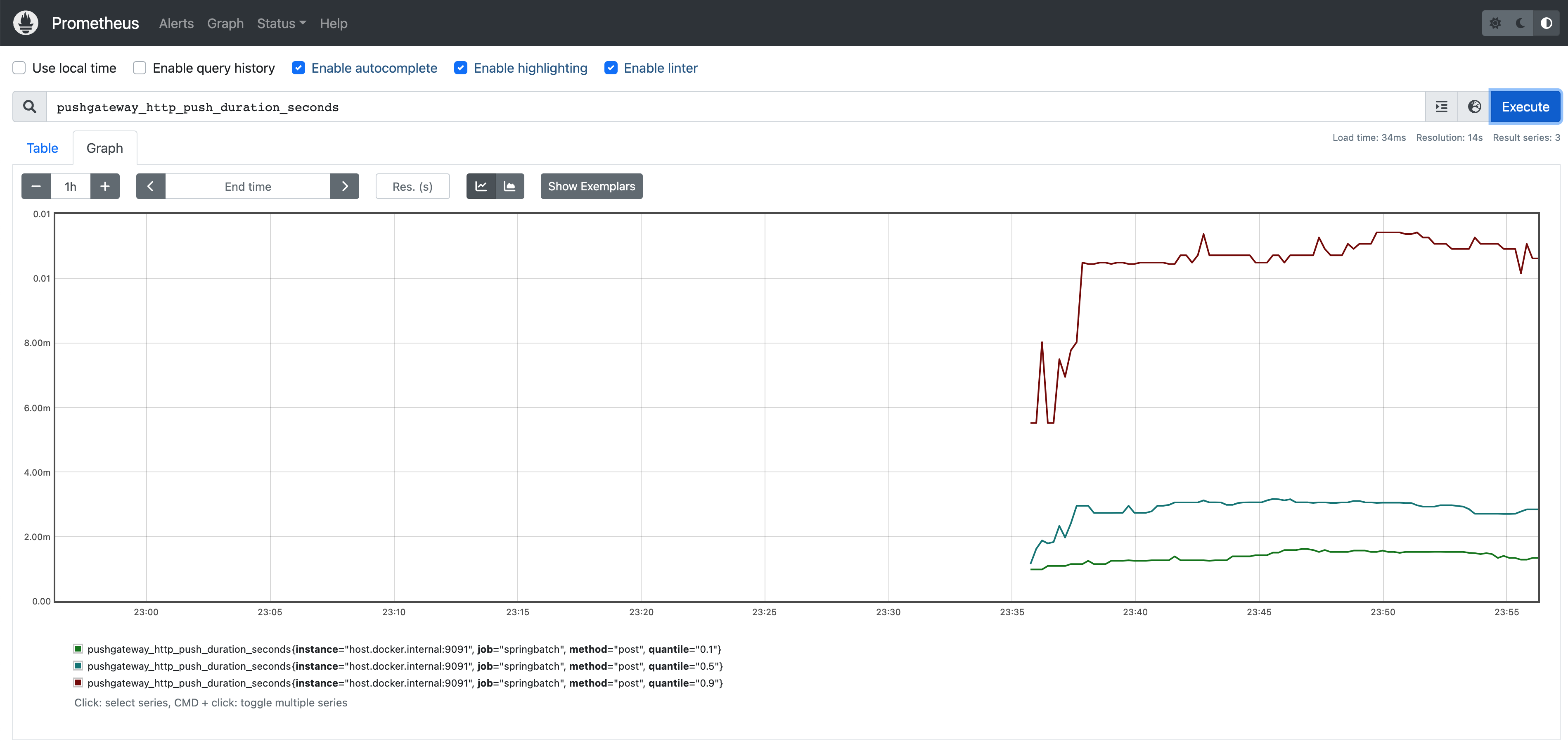Screen dimensions: 1568x744
Task: Go to Graph in the navbar
Action: [225, 23]
